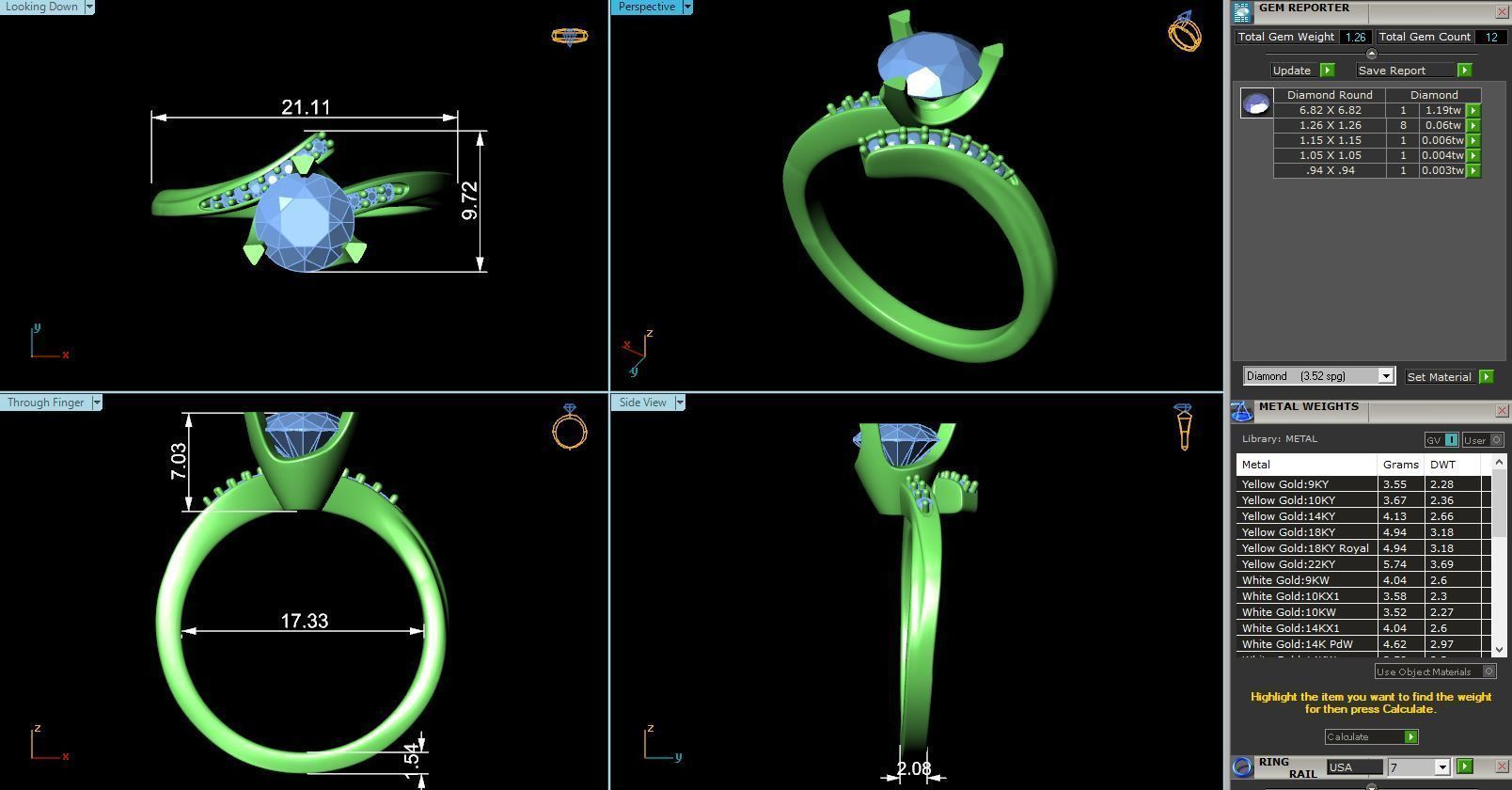Click the Side View viewport label
The height and width of the screenshot is (790, 1512).
[642, 403]
